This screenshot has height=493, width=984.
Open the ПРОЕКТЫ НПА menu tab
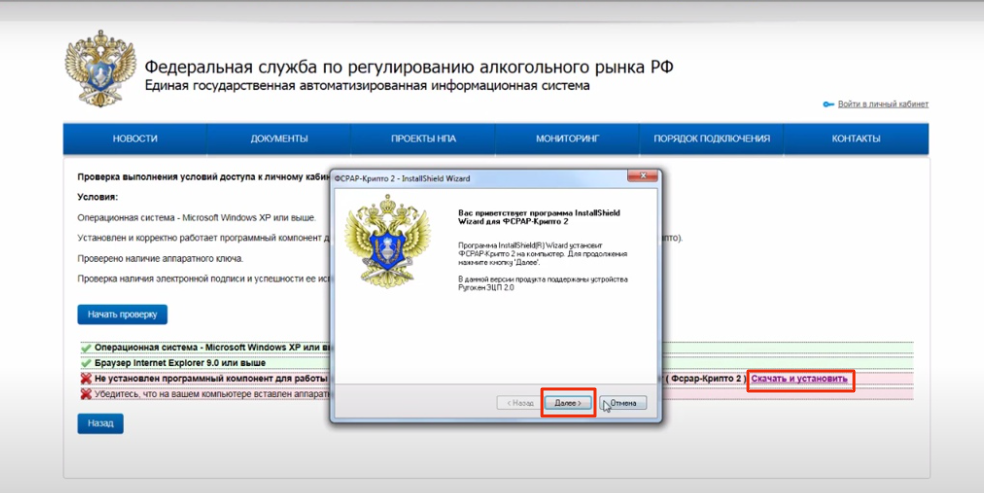coord(424,139)
